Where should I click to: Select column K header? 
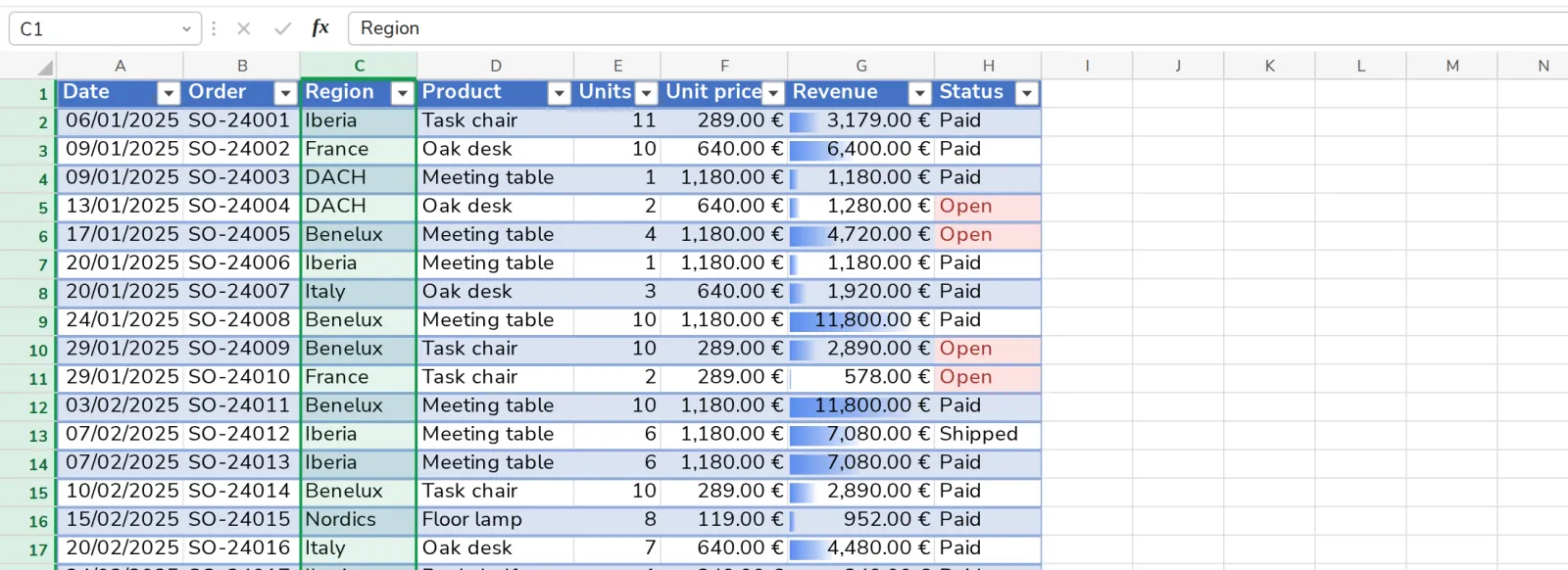(1269, 66)
